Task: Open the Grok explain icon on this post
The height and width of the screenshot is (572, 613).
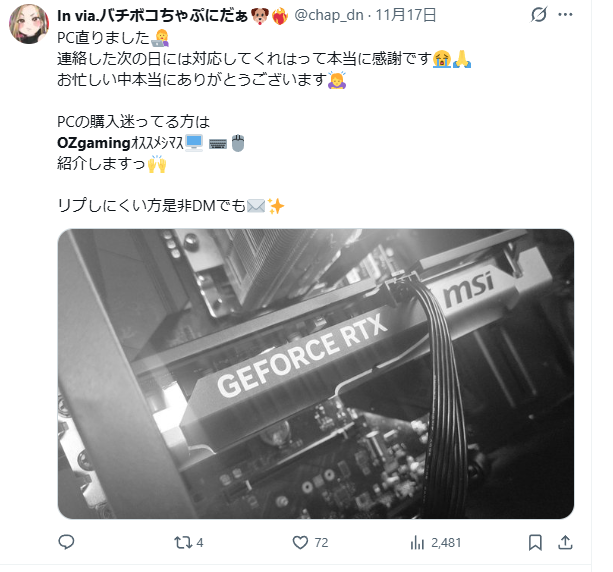Action: 538,15
